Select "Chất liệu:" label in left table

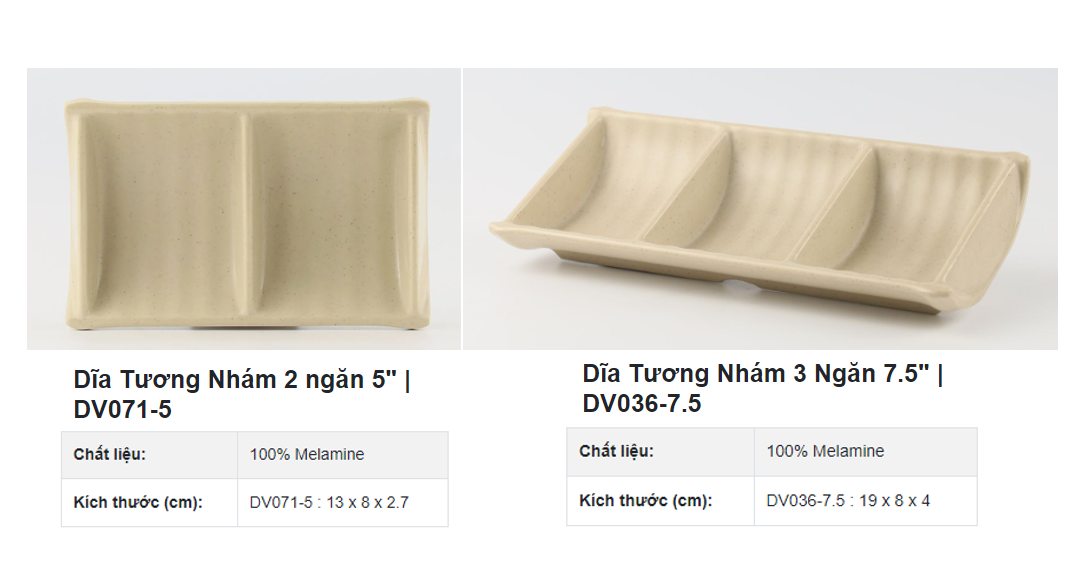click(x=109, y=455)
